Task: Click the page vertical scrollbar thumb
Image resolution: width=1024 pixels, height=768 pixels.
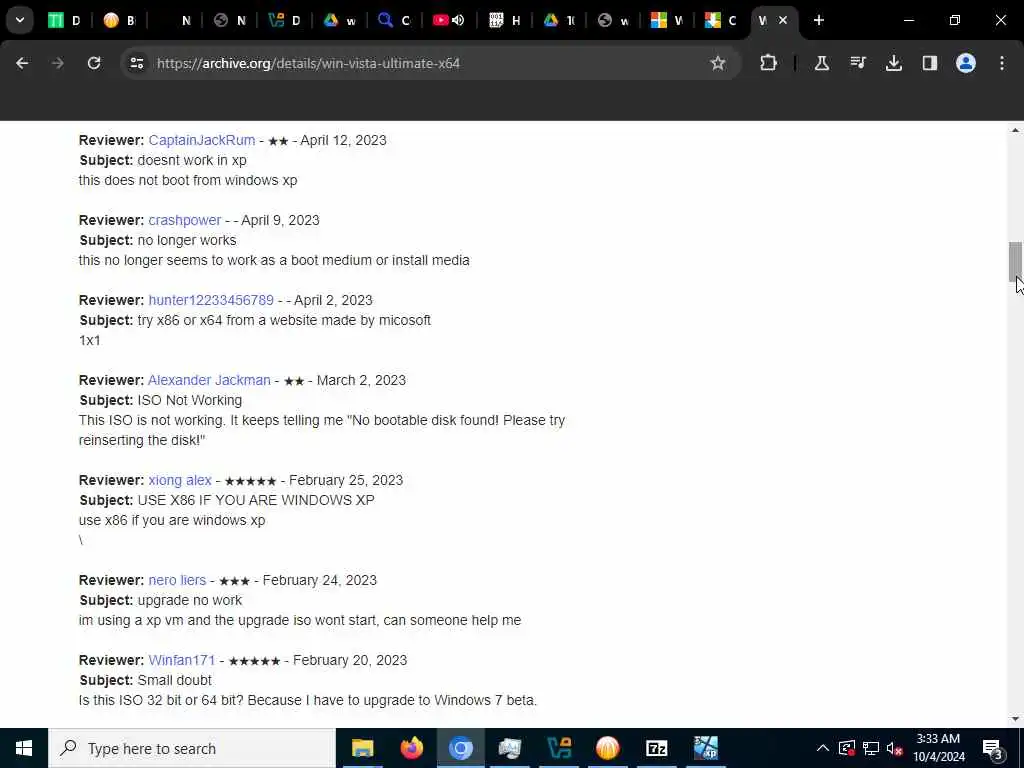Action: [1015, 261]
